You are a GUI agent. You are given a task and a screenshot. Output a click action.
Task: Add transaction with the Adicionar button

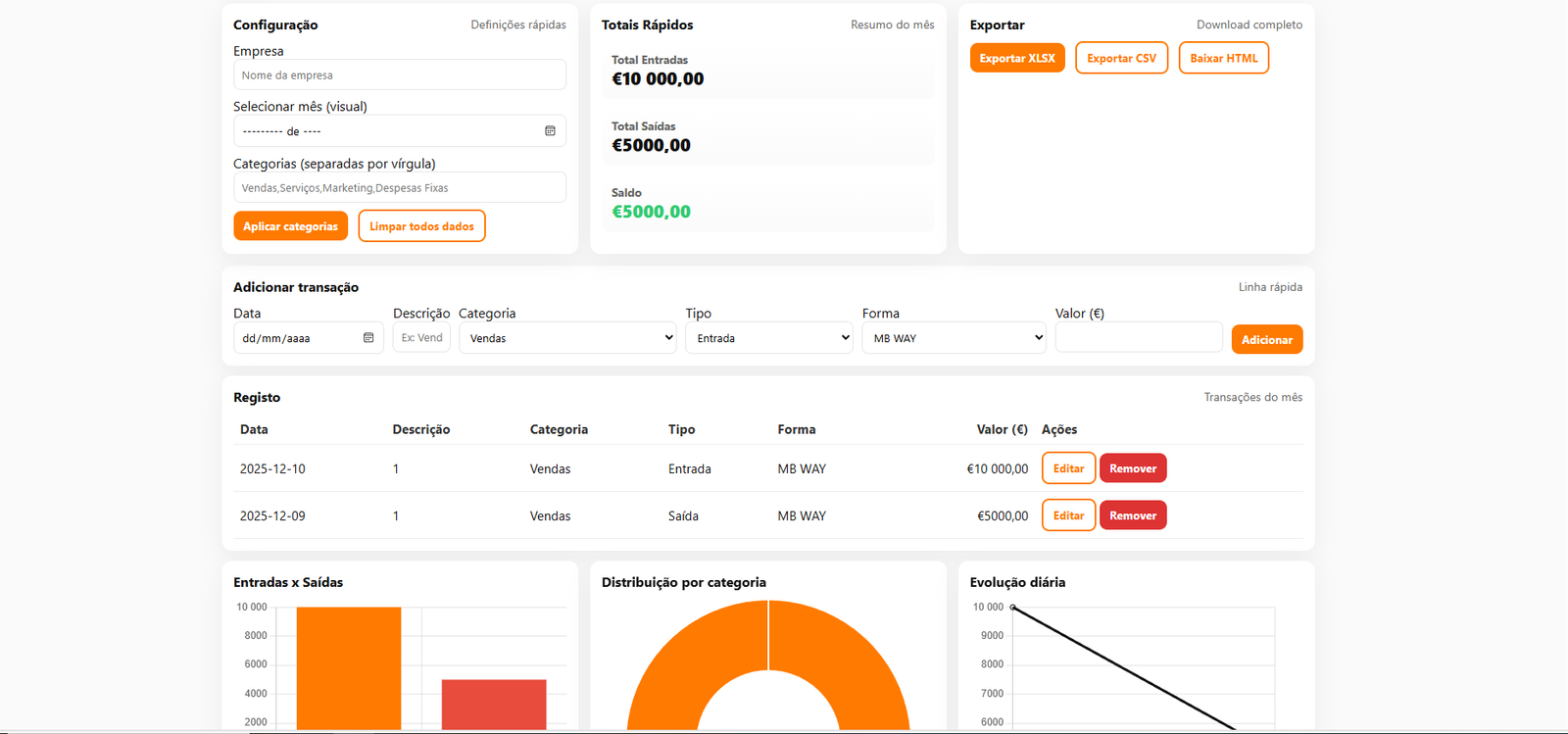tap(1266, 340)
